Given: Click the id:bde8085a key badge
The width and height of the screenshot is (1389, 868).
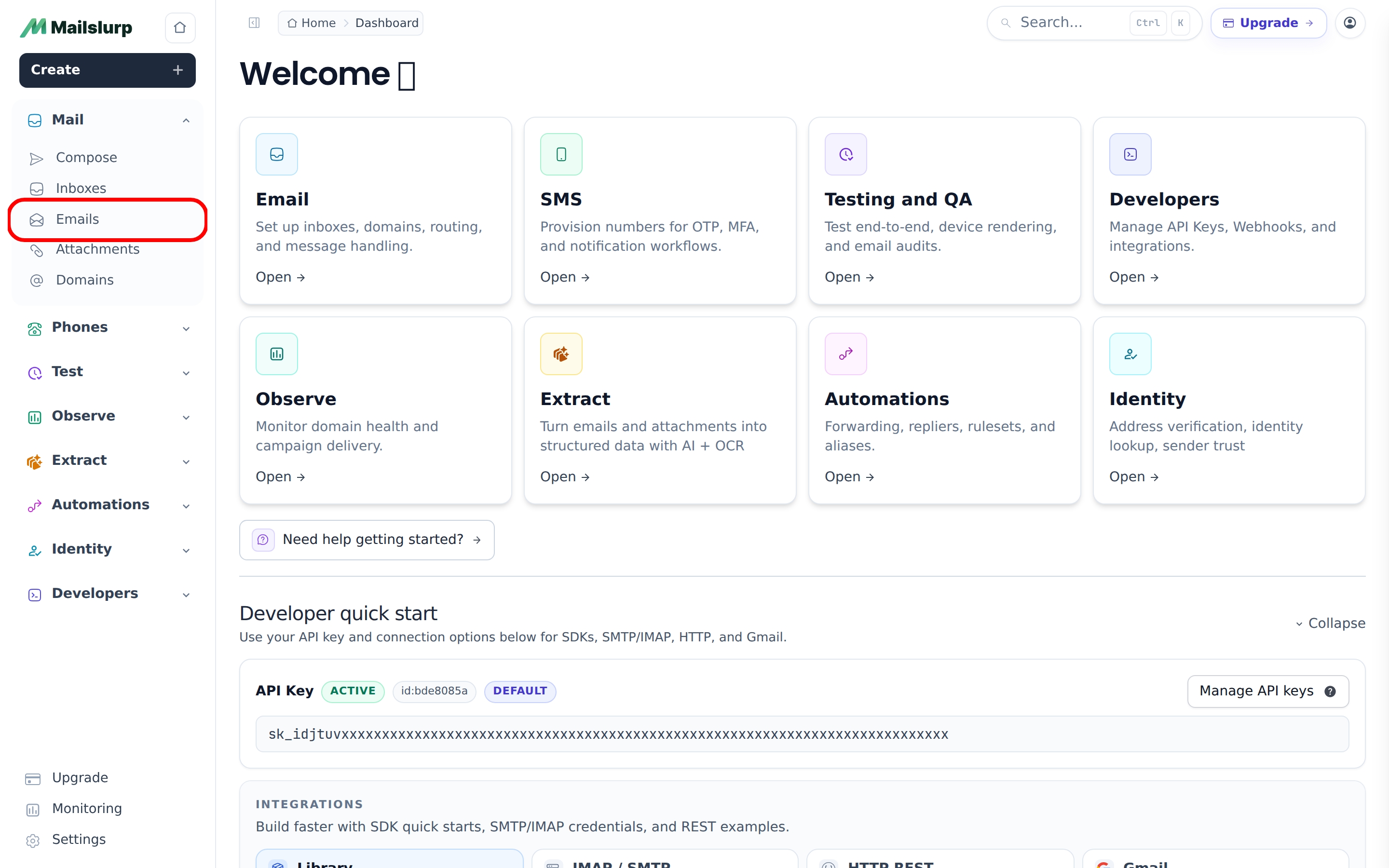Looking at the screenshot, I should coord(434,691).
